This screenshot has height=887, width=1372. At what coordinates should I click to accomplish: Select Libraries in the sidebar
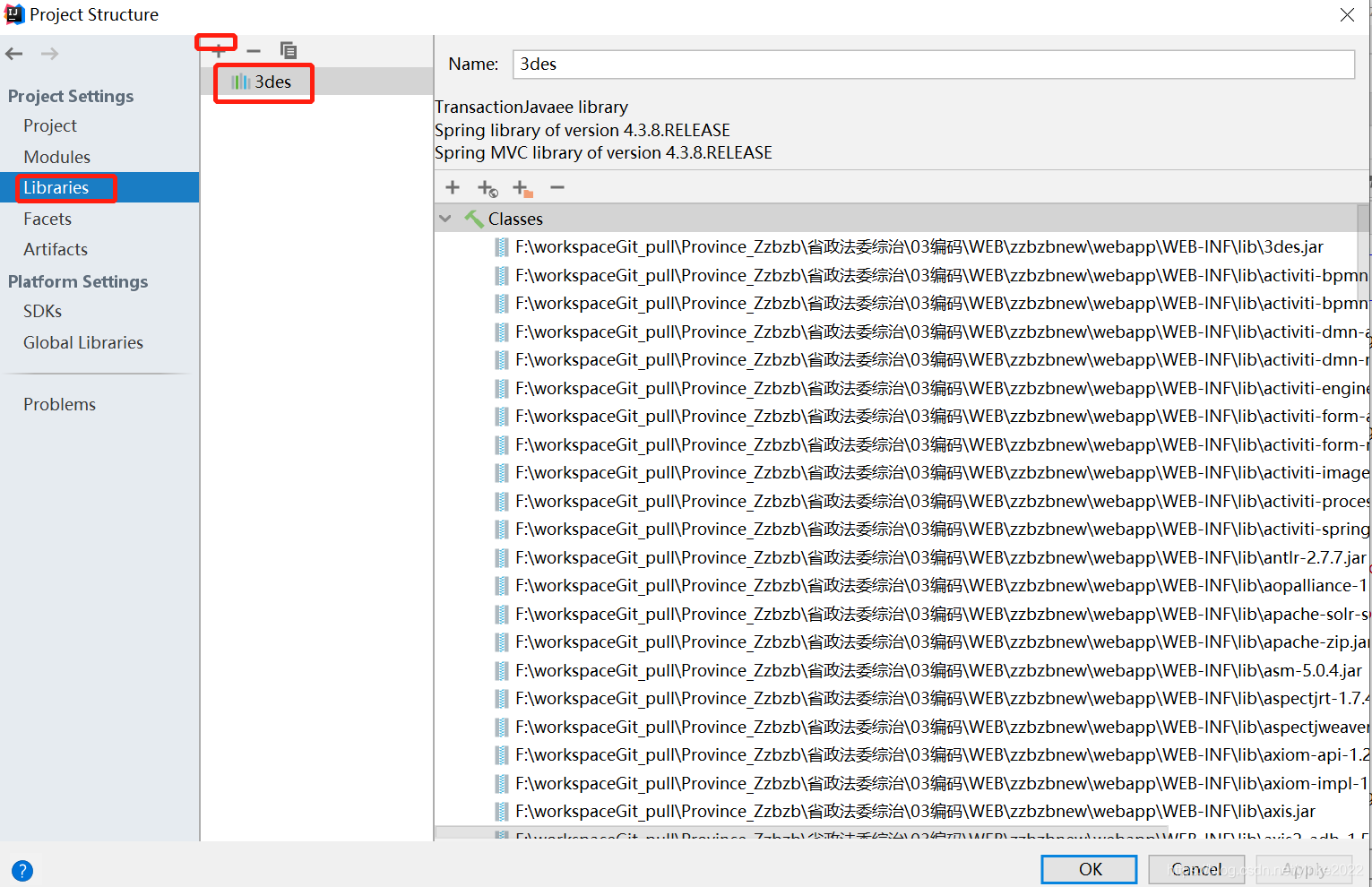[56, 187]
